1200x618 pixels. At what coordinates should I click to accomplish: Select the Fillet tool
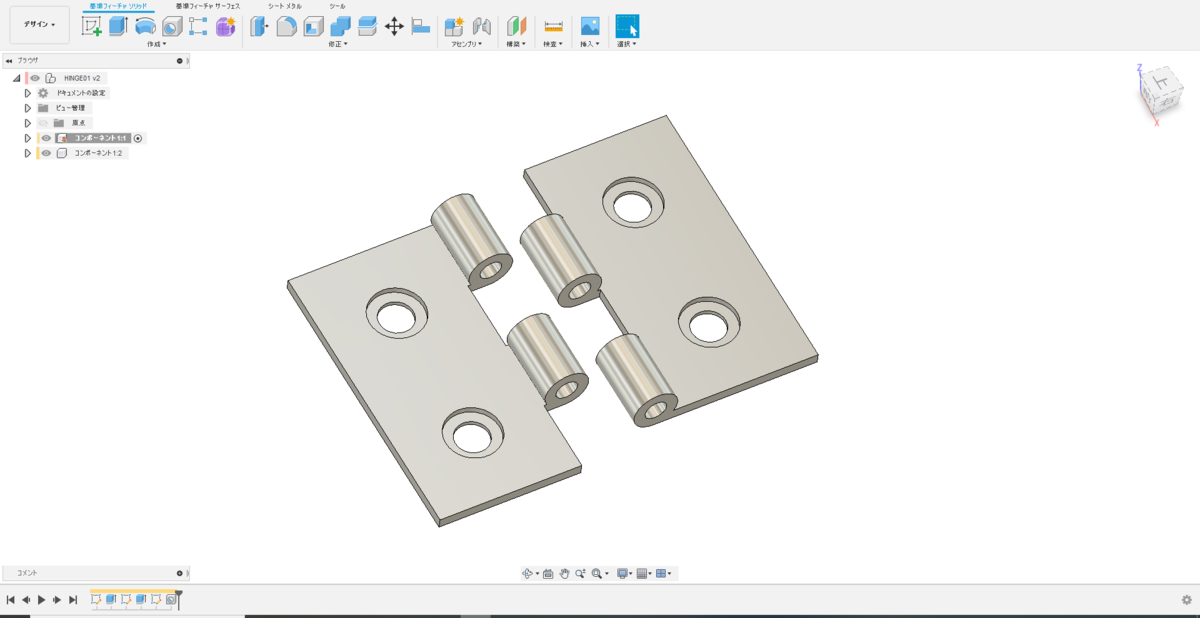click(286, 27)
